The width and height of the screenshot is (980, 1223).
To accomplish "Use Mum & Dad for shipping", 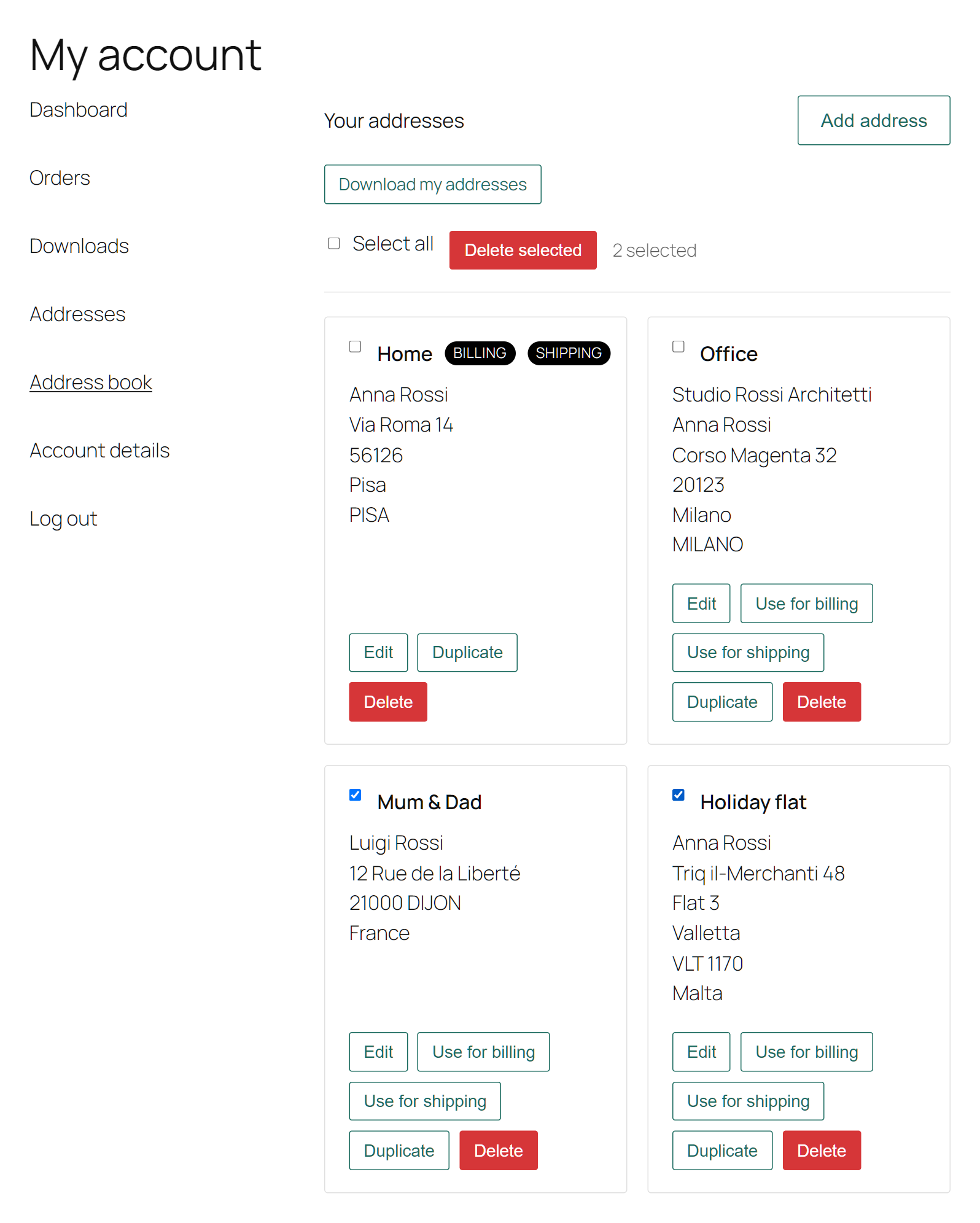I will point(425,1101).
